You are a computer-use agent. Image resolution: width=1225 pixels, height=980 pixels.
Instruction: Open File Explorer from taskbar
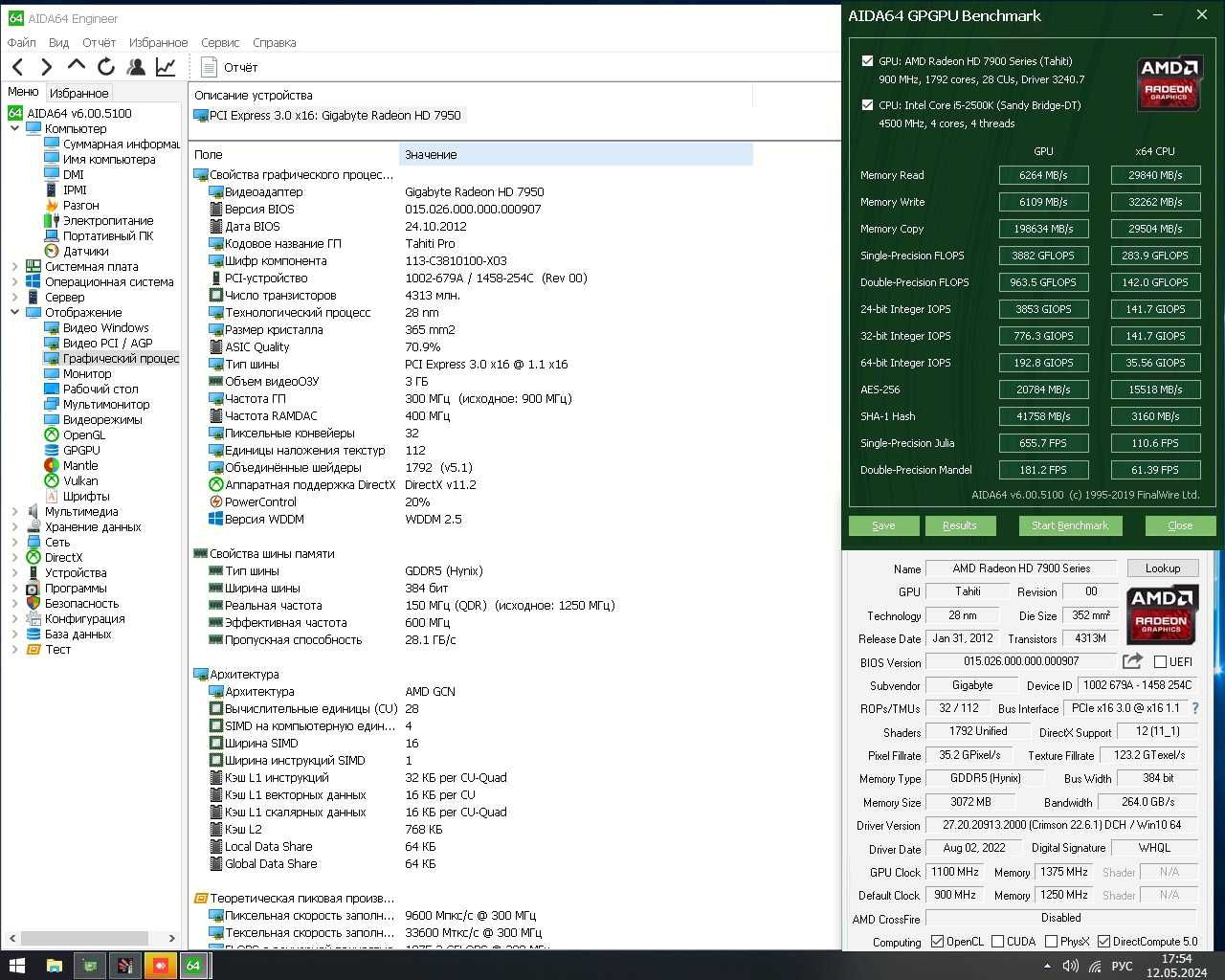coord(55,965)
